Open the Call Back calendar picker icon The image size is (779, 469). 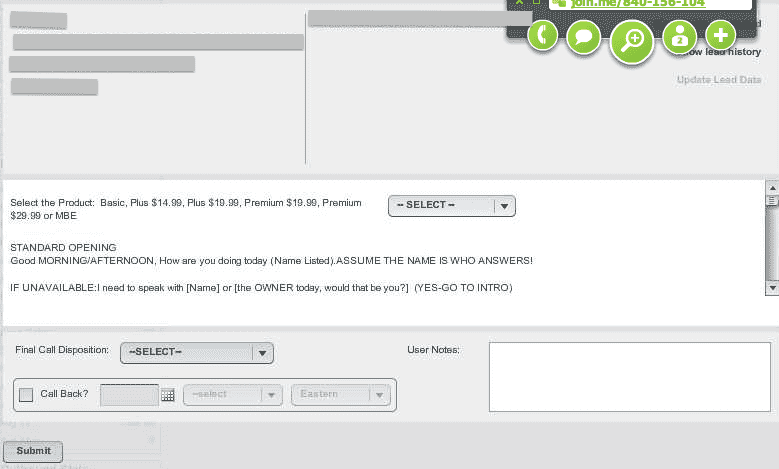168,395
